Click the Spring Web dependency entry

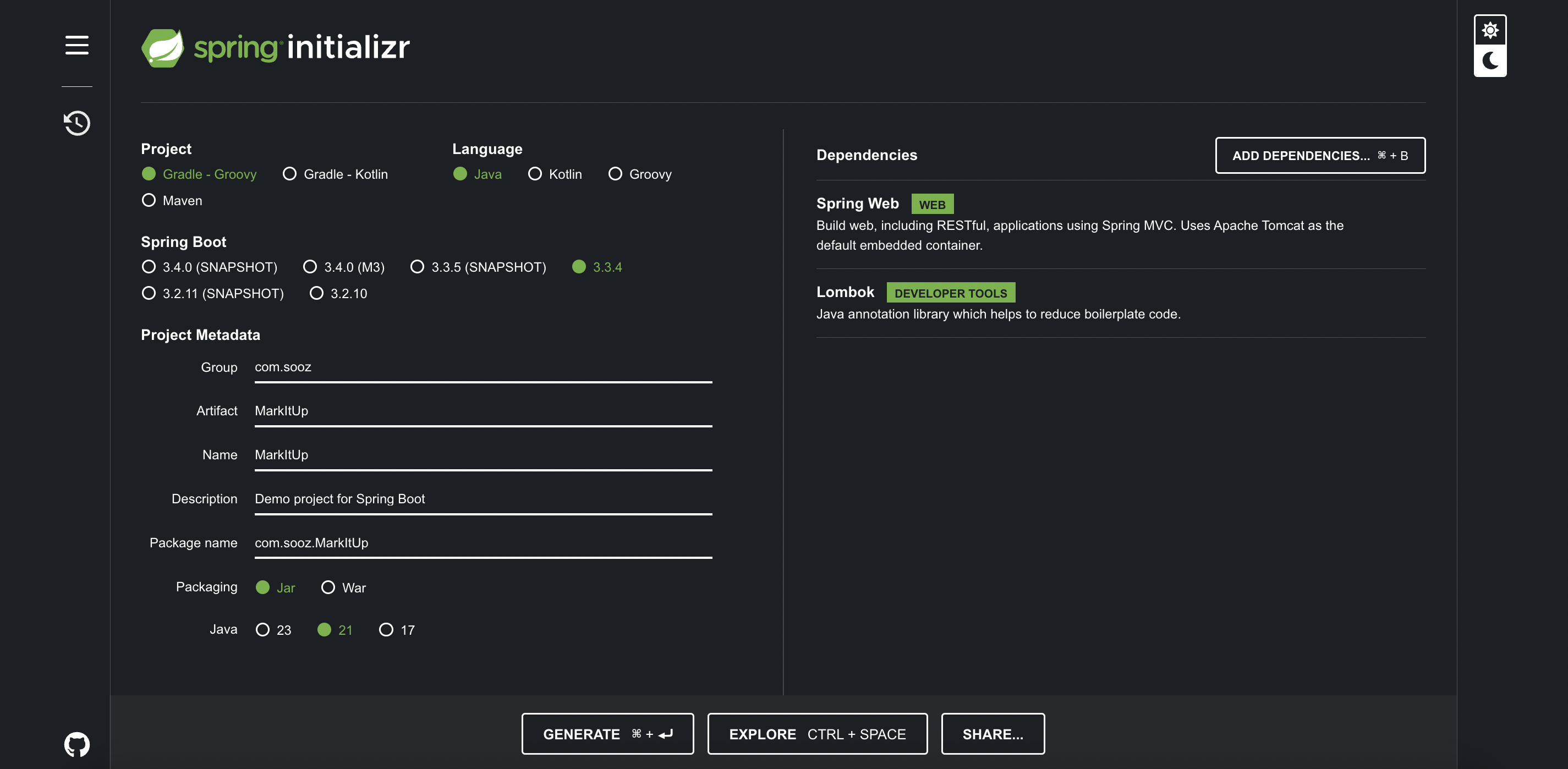click(1121, 224)
